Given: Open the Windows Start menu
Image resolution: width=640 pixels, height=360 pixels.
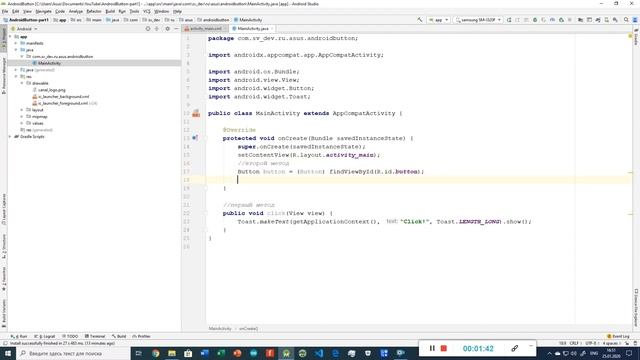Looking at the screenshot, I should [x=7, y=353].
